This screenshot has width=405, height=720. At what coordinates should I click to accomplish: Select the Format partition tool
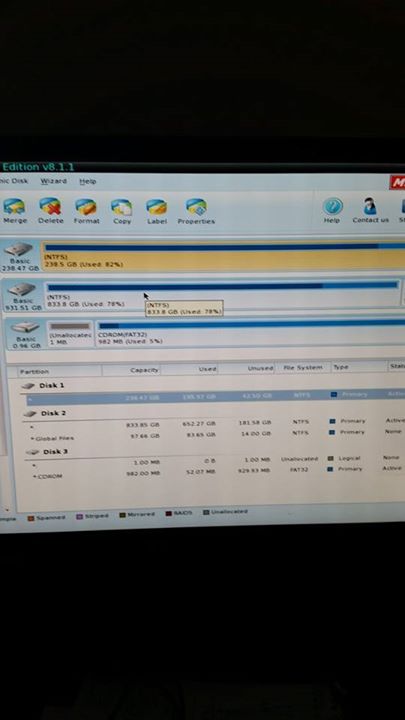[x=86, y=211]
